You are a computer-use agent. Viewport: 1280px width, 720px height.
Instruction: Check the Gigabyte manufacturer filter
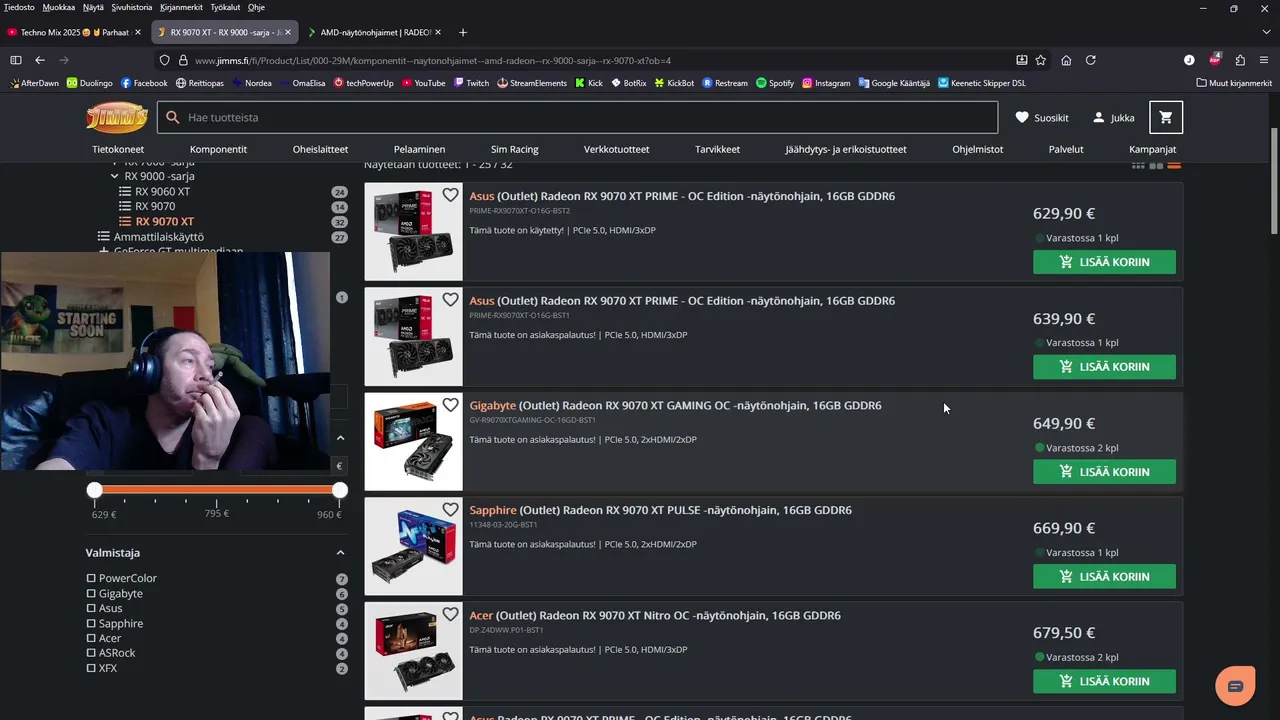(91, 593)
